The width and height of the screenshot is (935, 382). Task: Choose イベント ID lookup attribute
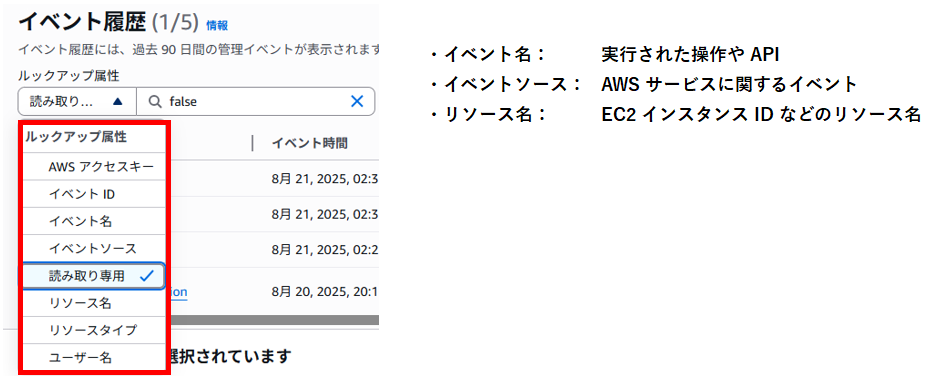(94, 194)
